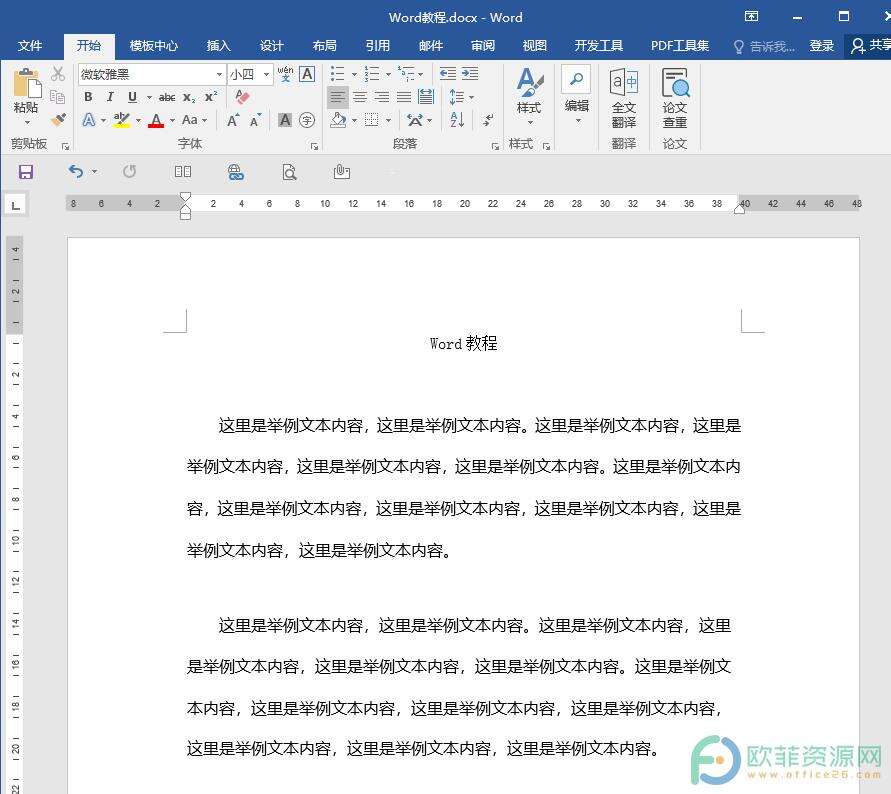Switch to the Review (审阅) tab
Image resolution: width=891 pixels, height=794 pixels.
(483, 46)
